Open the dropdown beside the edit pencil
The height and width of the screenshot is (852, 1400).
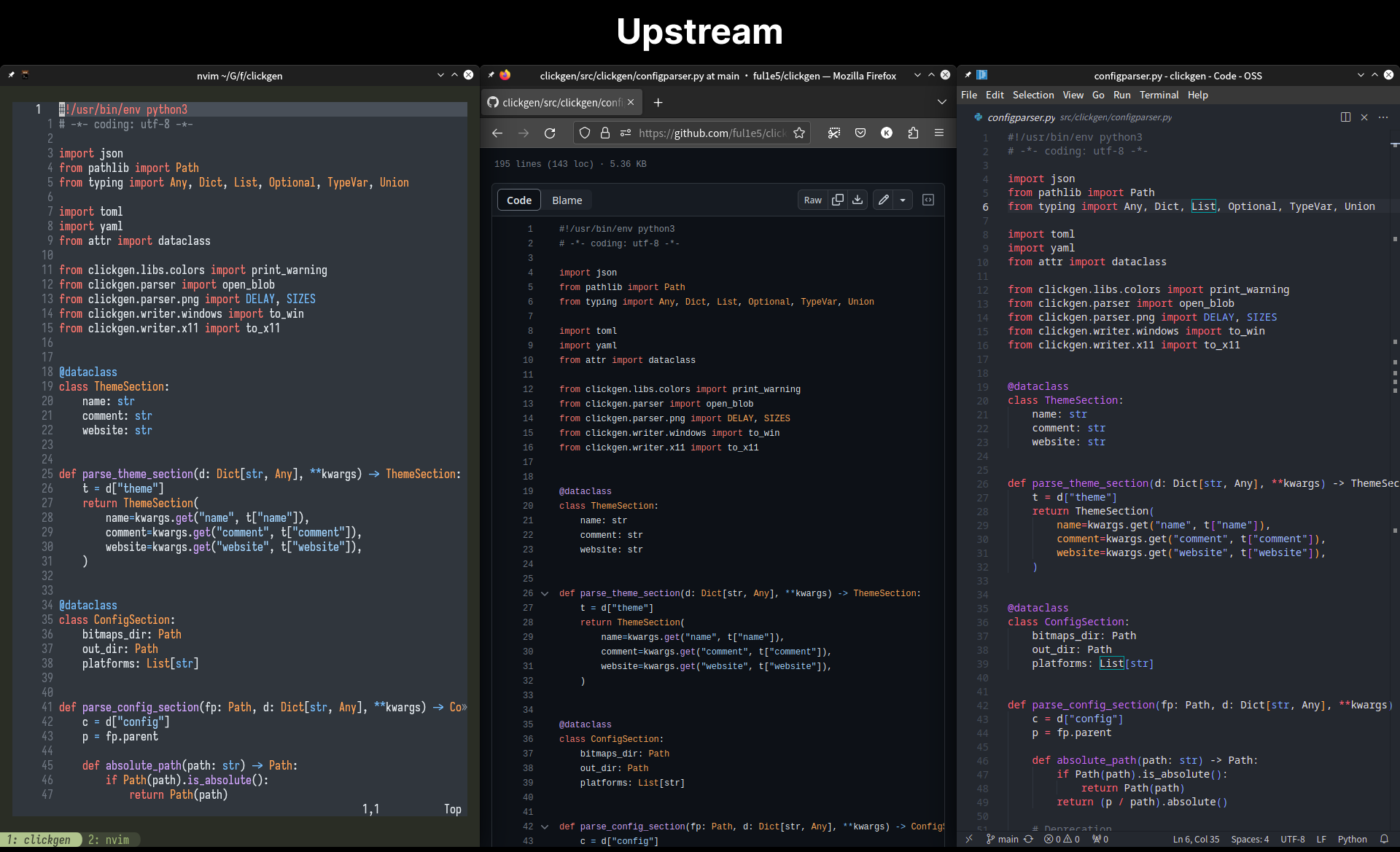[904, 200]
